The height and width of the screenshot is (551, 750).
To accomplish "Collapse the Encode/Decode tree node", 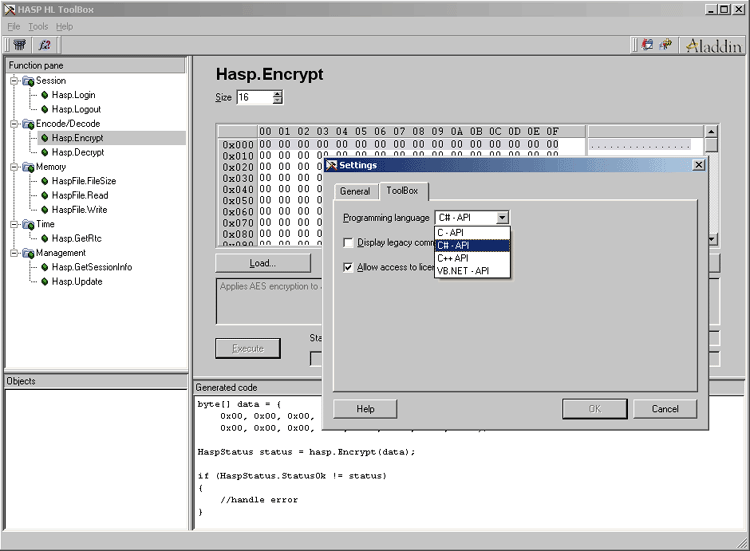I will (14, 123).
